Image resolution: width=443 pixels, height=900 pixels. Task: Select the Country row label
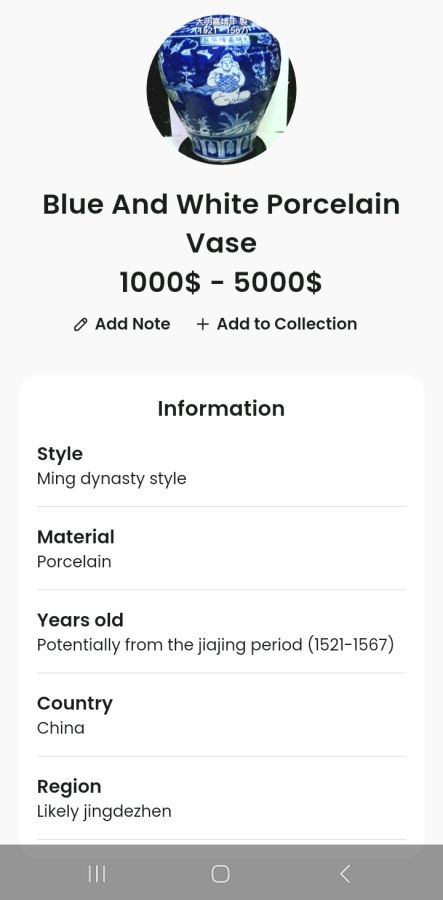(75, 704)
